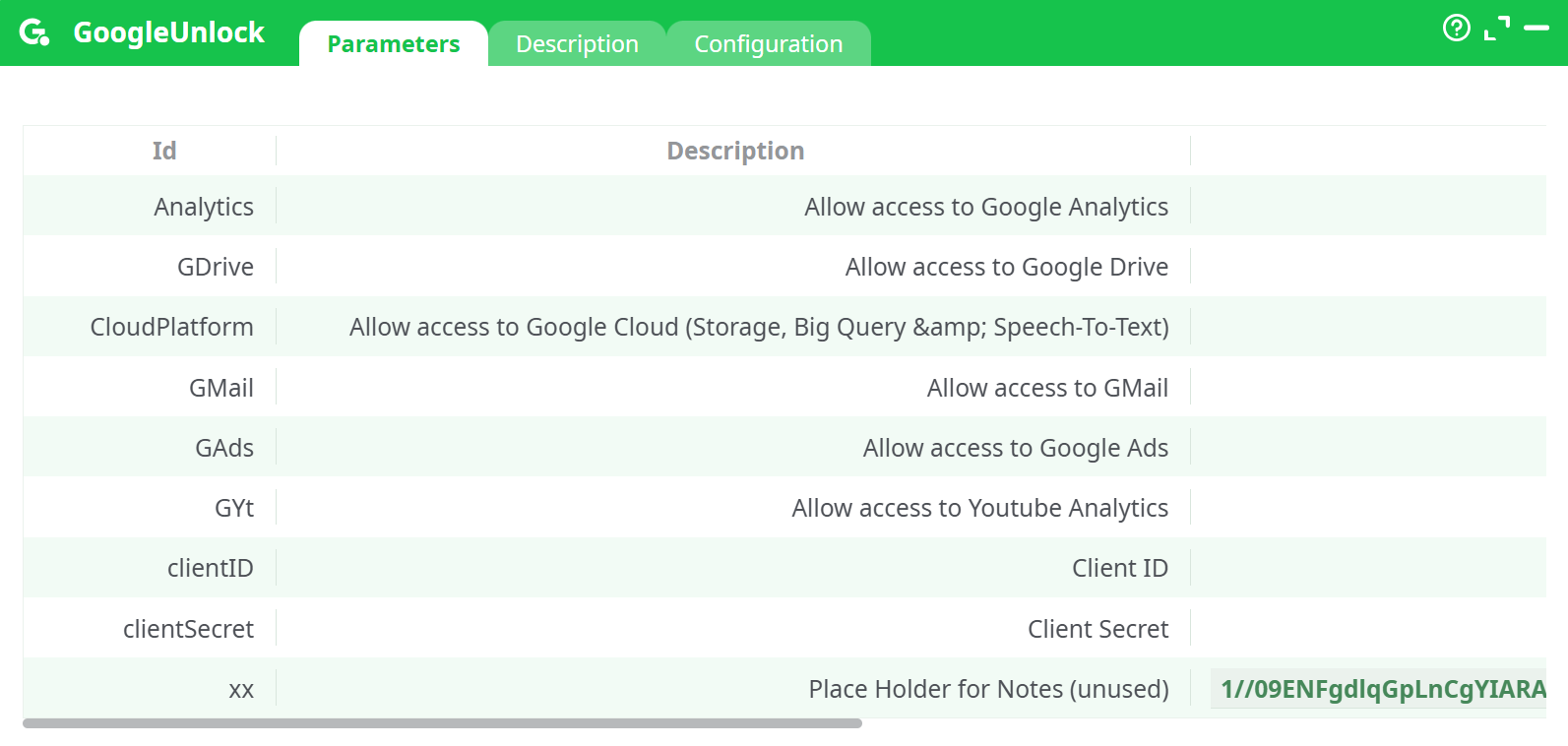The height and width of the screenshot is (746, 1568).
Task: Minimize the panel with the dash icon
Action: [x=1536, y=29]
